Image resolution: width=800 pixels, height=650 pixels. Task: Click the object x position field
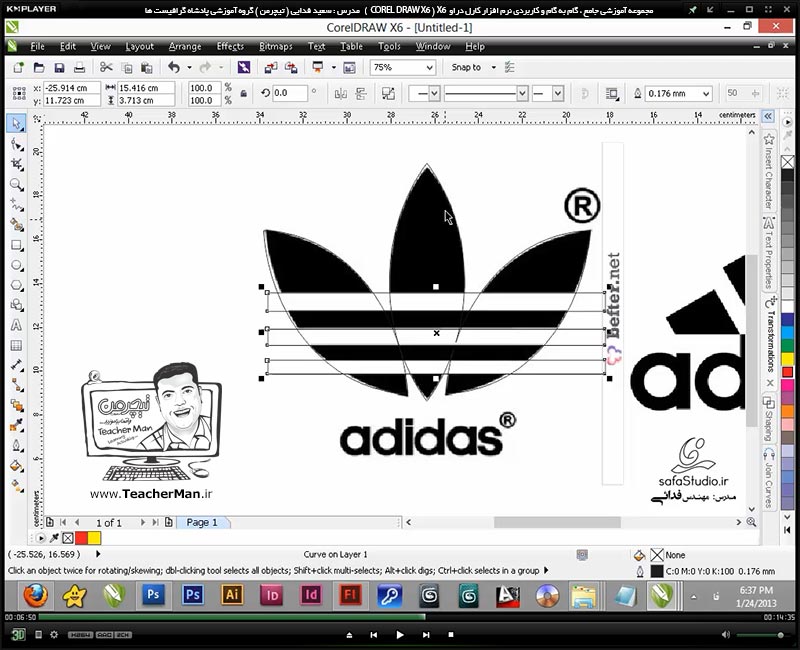71,88
